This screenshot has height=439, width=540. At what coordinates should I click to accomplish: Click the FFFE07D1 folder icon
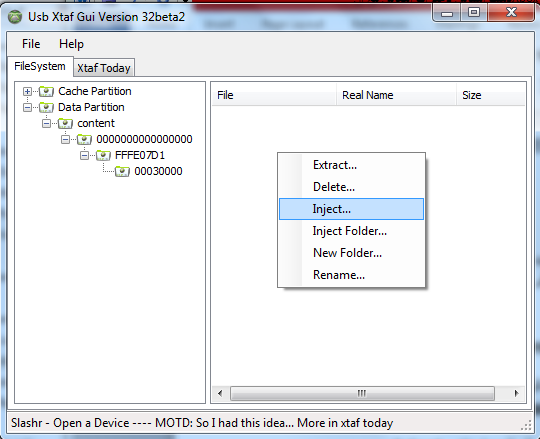pos(103,155)
